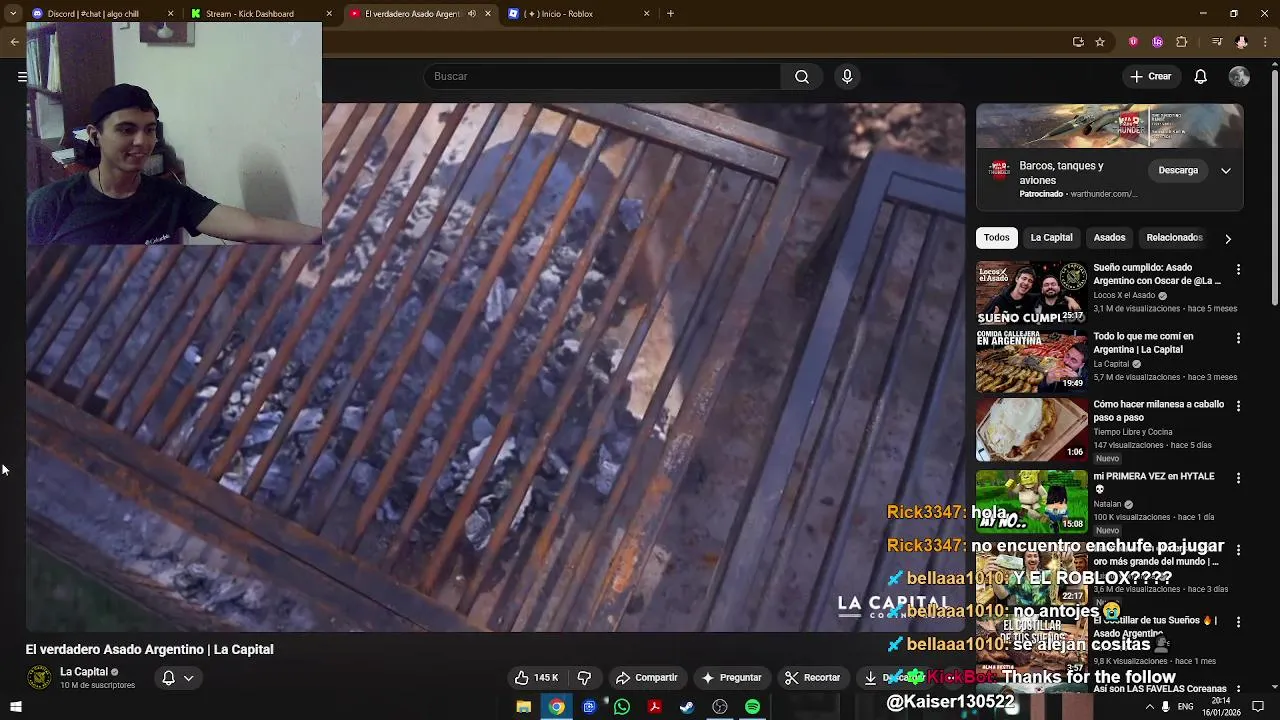Open the account avatar menu

(x=1239, y=77)
